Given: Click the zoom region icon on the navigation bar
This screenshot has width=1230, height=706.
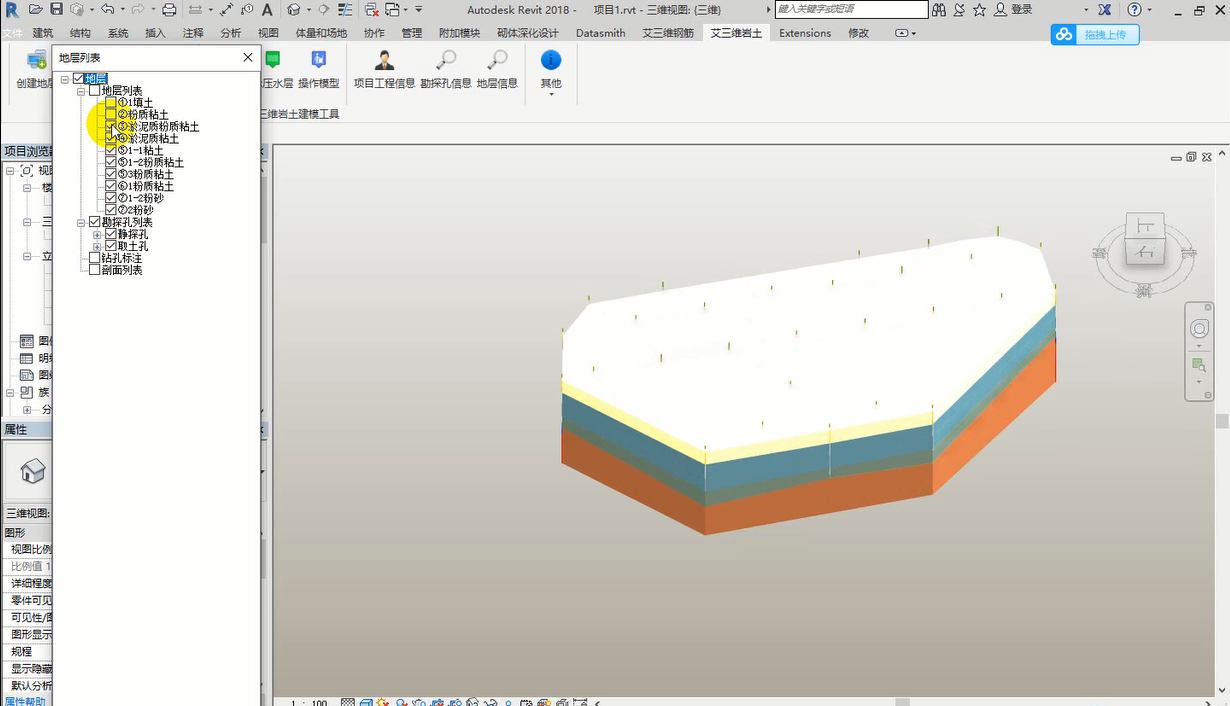Looking at the screenshot, I should point(1199,364).
